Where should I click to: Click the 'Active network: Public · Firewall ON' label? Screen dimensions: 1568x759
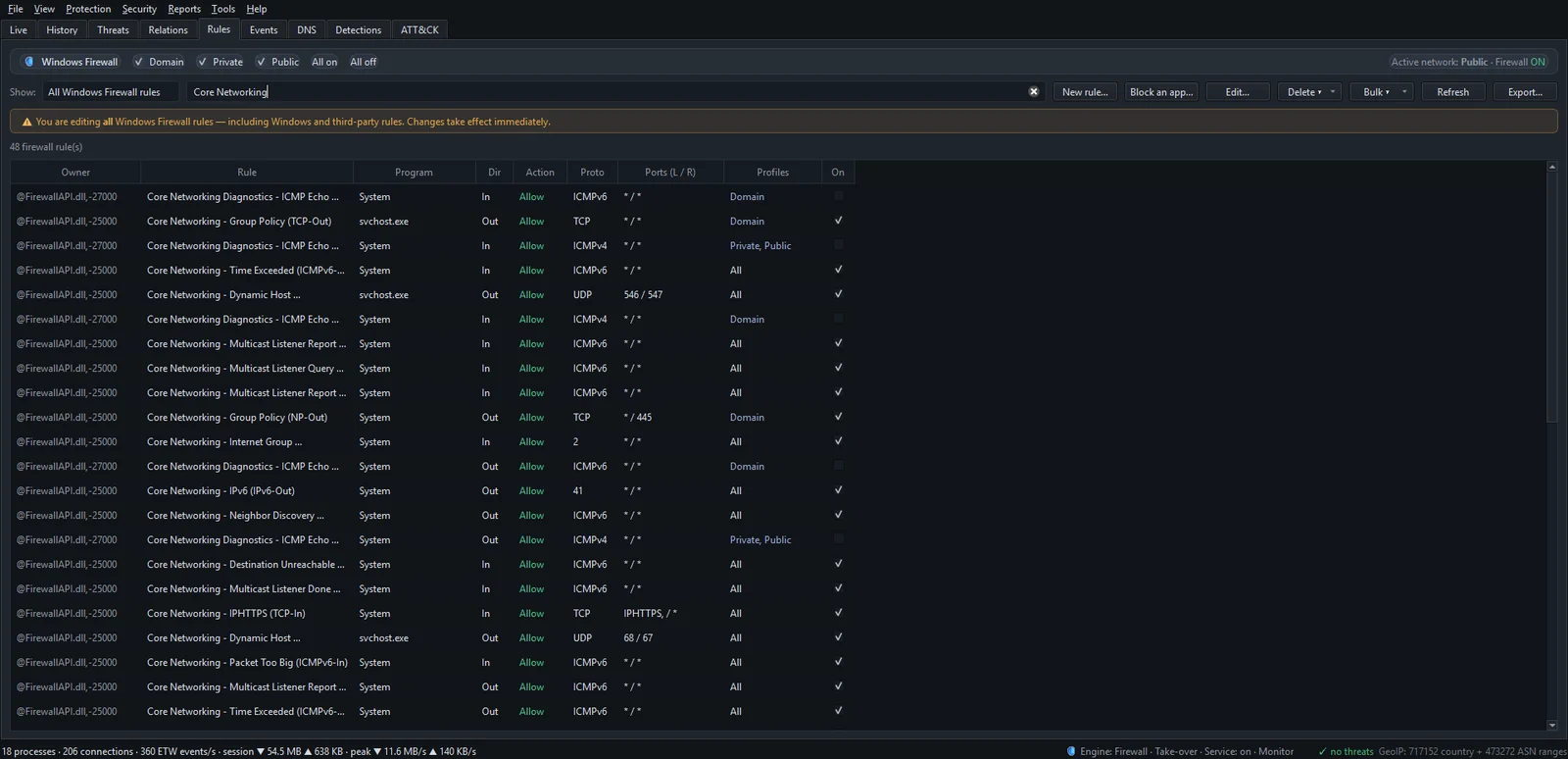(x=1468, y=62)
